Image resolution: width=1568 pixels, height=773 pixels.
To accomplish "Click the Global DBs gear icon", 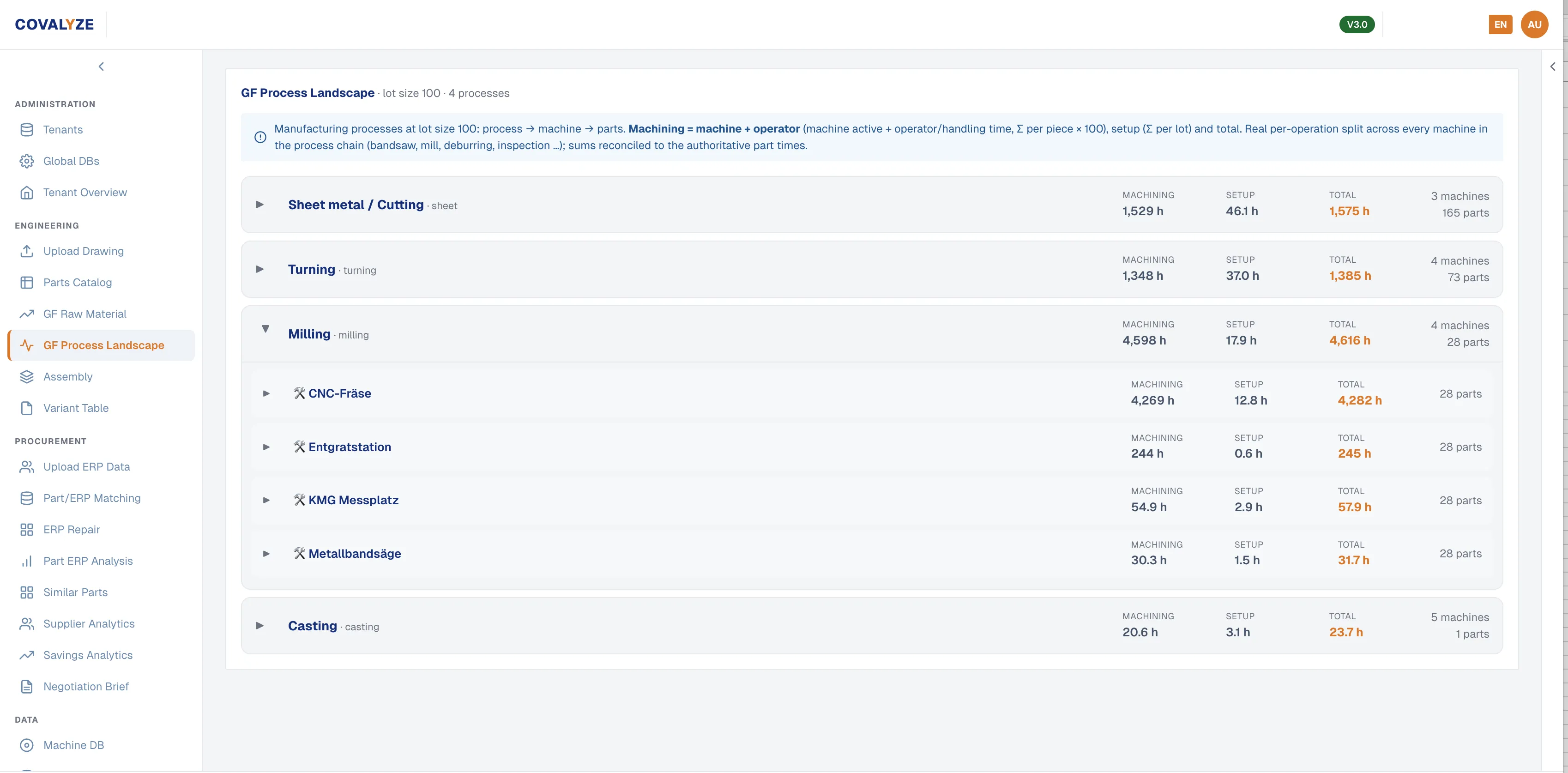I will (26, 161).
